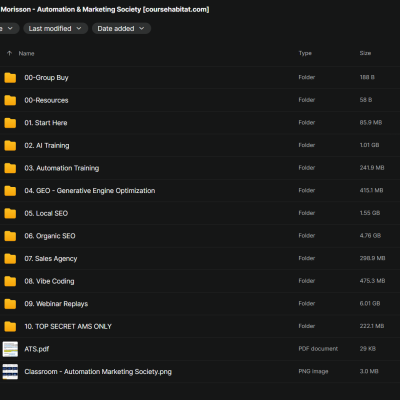The image size is (400, 400).
Task: Click the 188 B size value
Action: click(367, 77)
